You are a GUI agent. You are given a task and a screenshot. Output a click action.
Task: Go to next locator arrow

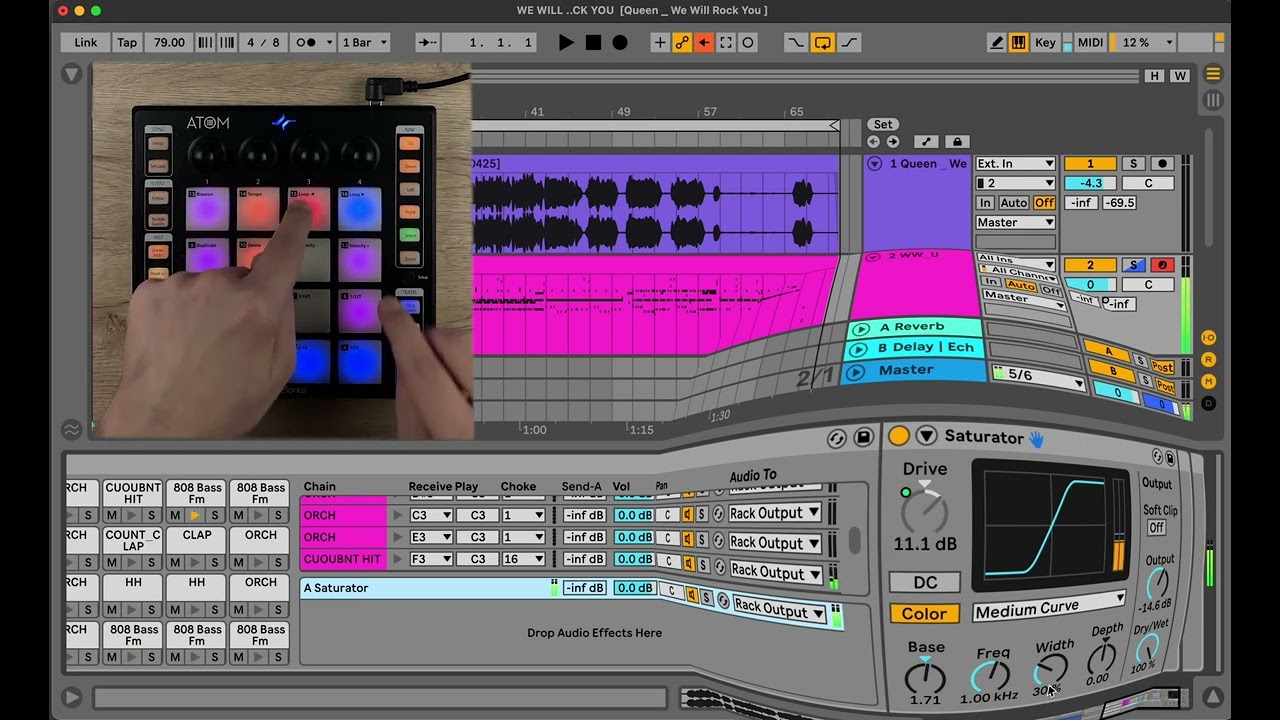pos(892,142)
